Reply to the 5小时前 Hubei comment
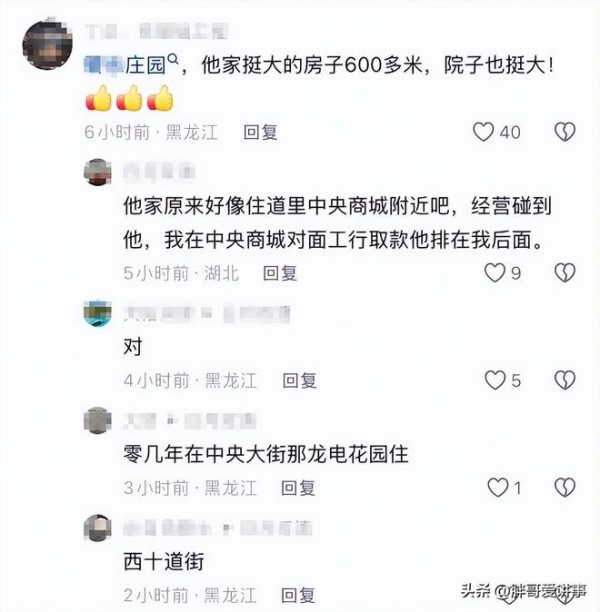The width and height of the screenshot is (600, 612). [280, 273]
